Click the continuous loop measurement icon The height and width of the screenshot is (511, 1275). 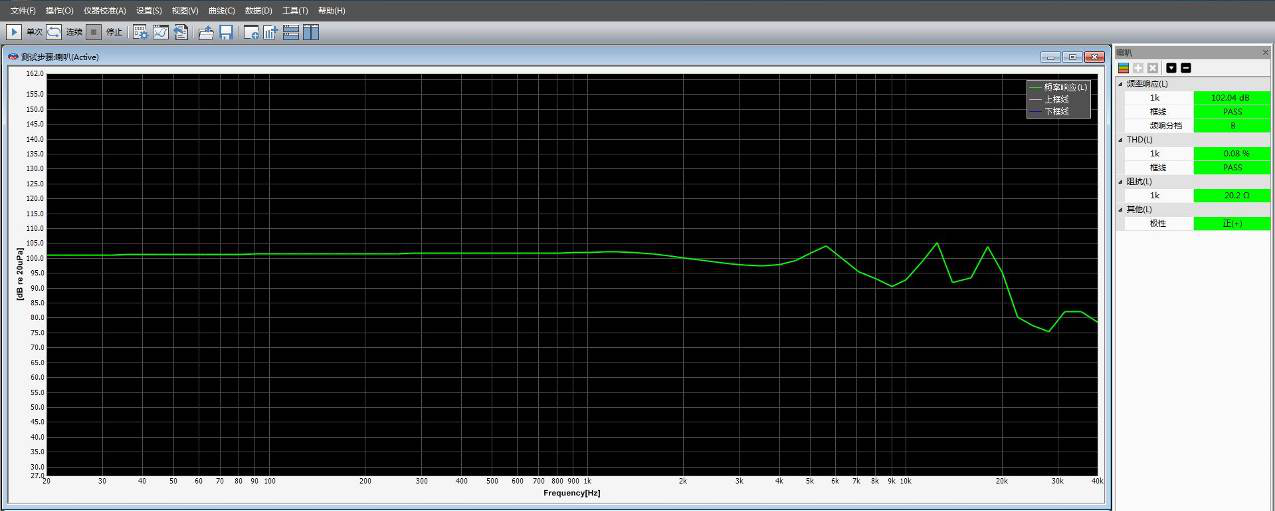pos(54,32)
